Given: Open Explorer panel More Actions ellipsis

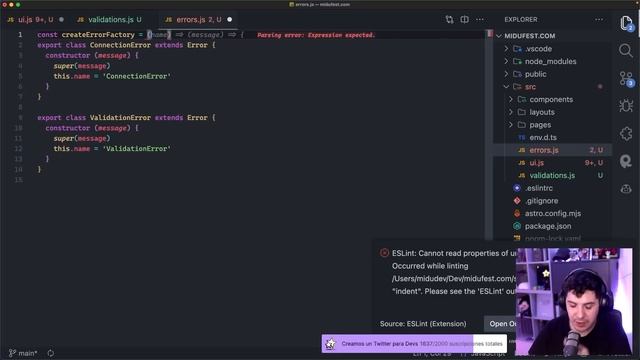Looking at the screenshot, I should coord(599,20).
